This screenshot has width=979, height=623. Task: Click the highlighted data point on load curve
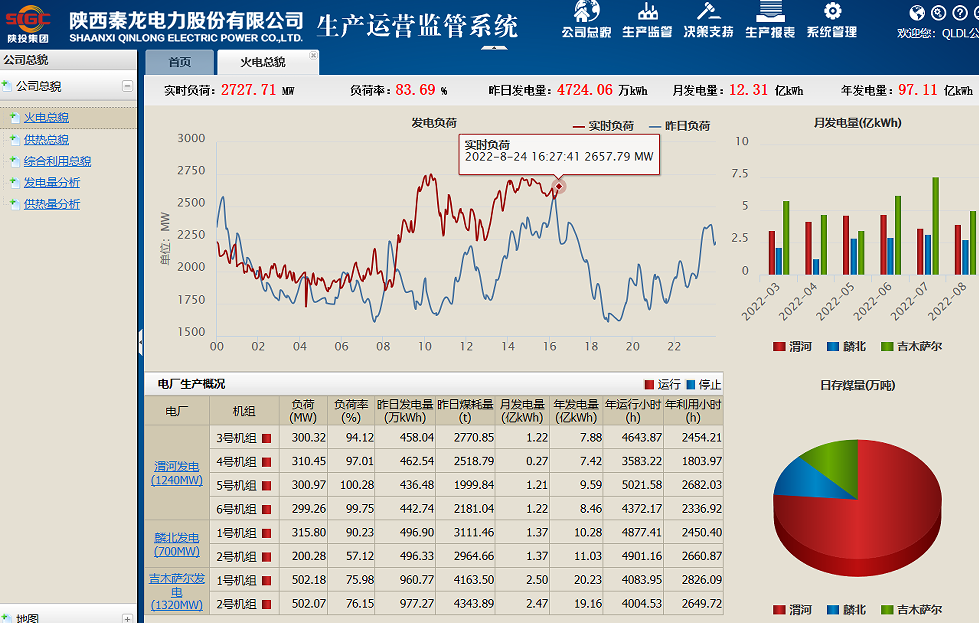(558, 186)
